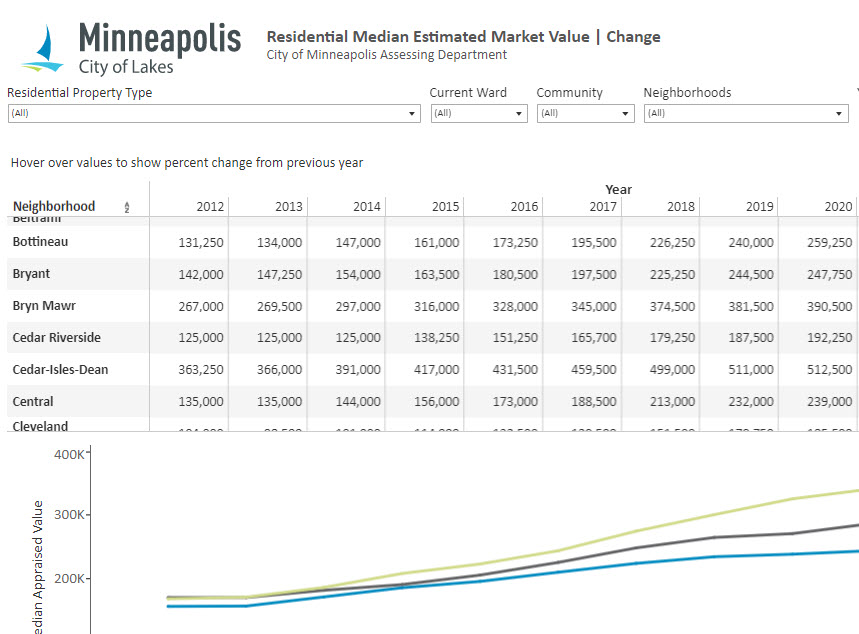The height and width of the screenshot is (634, 859).
Task: Click the green line in the chart
Action: click(635, 531)
